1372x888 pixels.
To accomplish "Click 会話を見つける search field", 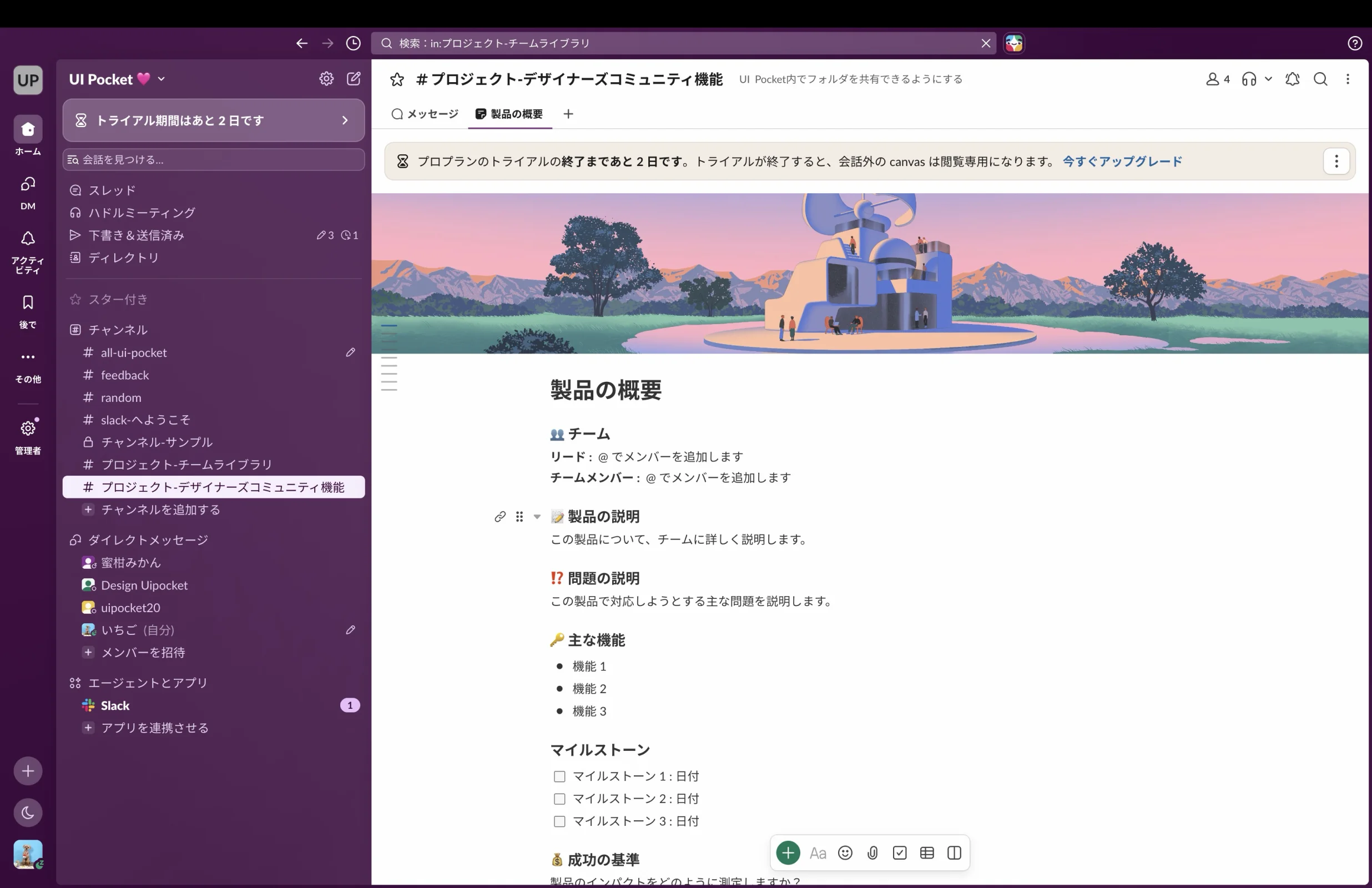I will click(213, 160).
